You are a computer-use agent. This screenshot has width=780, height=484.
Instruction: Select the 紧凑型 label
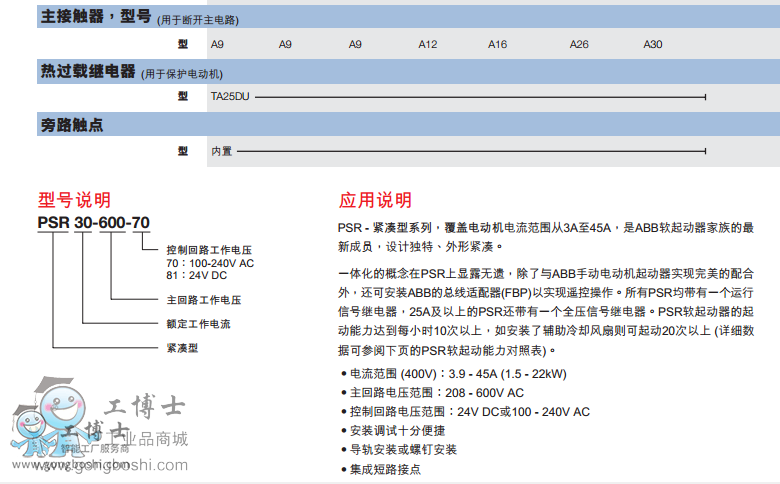coord(182,348)
